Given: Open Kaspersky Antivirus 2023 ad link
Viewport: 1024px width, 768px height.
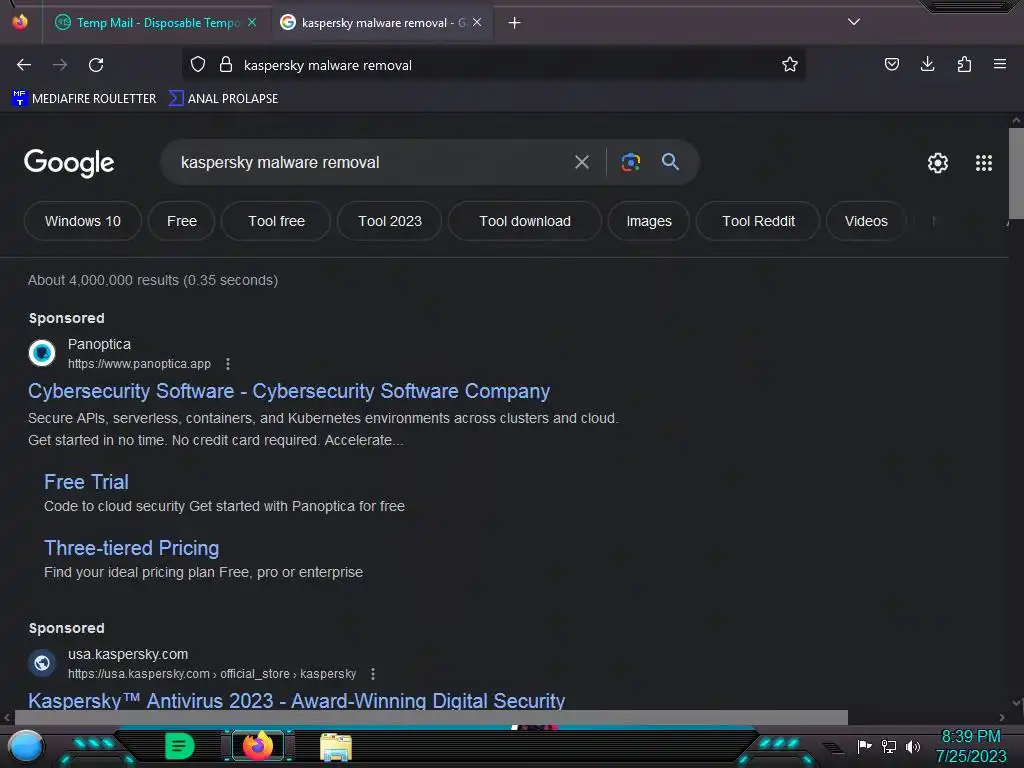Looking at the screenshot, I should coord(296,701).
